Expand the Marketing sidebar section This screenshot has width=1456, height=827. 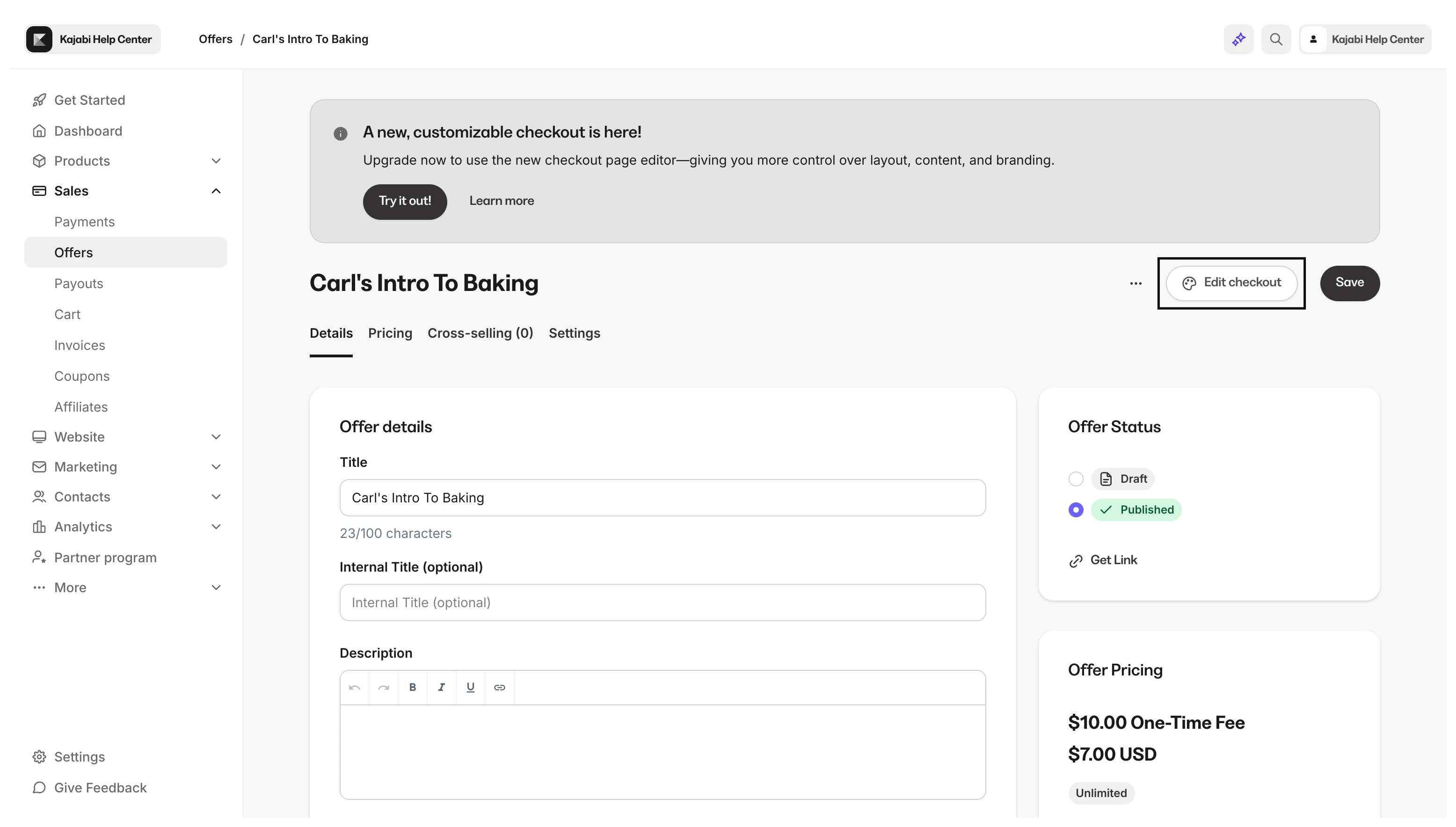pos(216,467)
